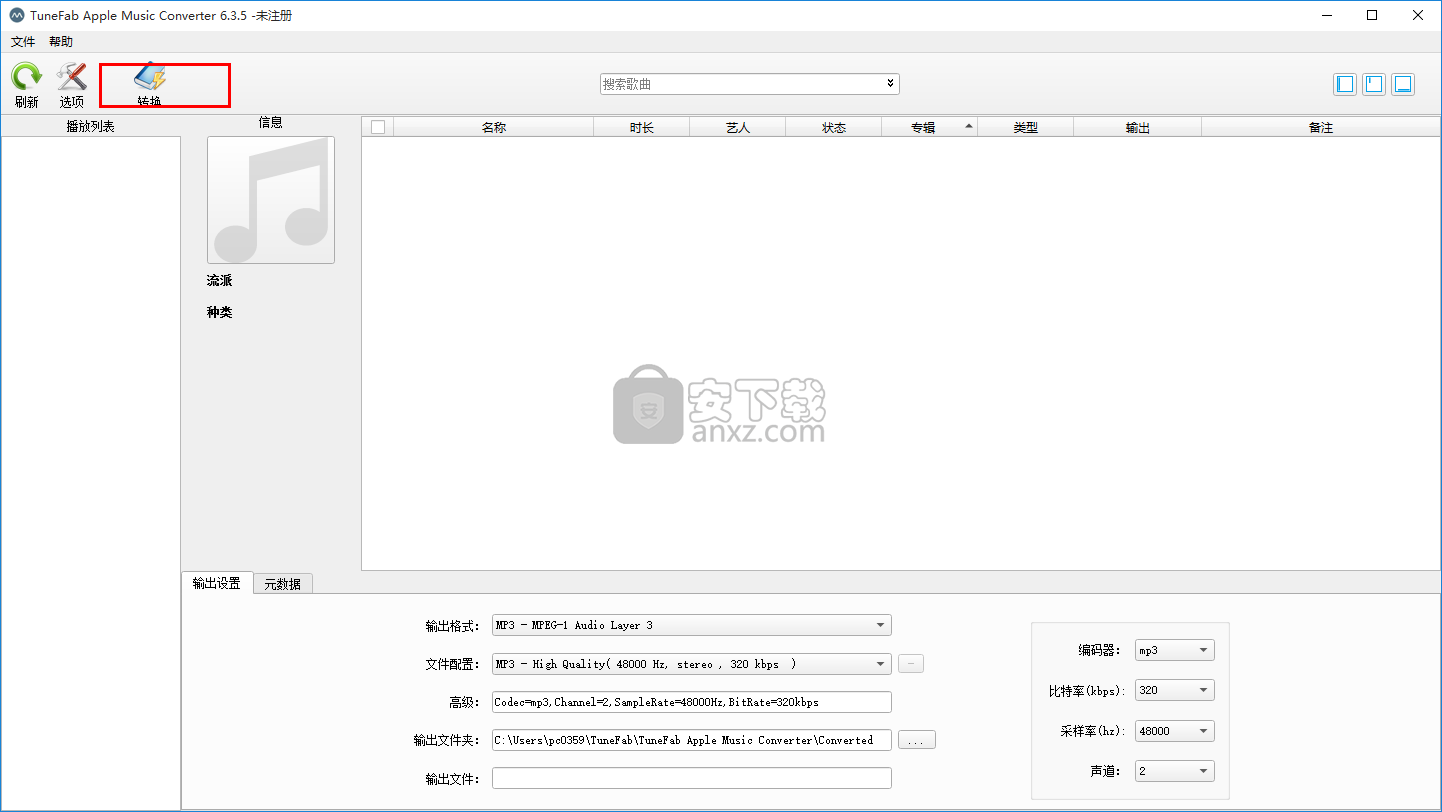Toggle the left panel layout icon
Image resolution: width=1442 pixels, height=812 pixels.
pyautogui.click(x=1346, y=84)
